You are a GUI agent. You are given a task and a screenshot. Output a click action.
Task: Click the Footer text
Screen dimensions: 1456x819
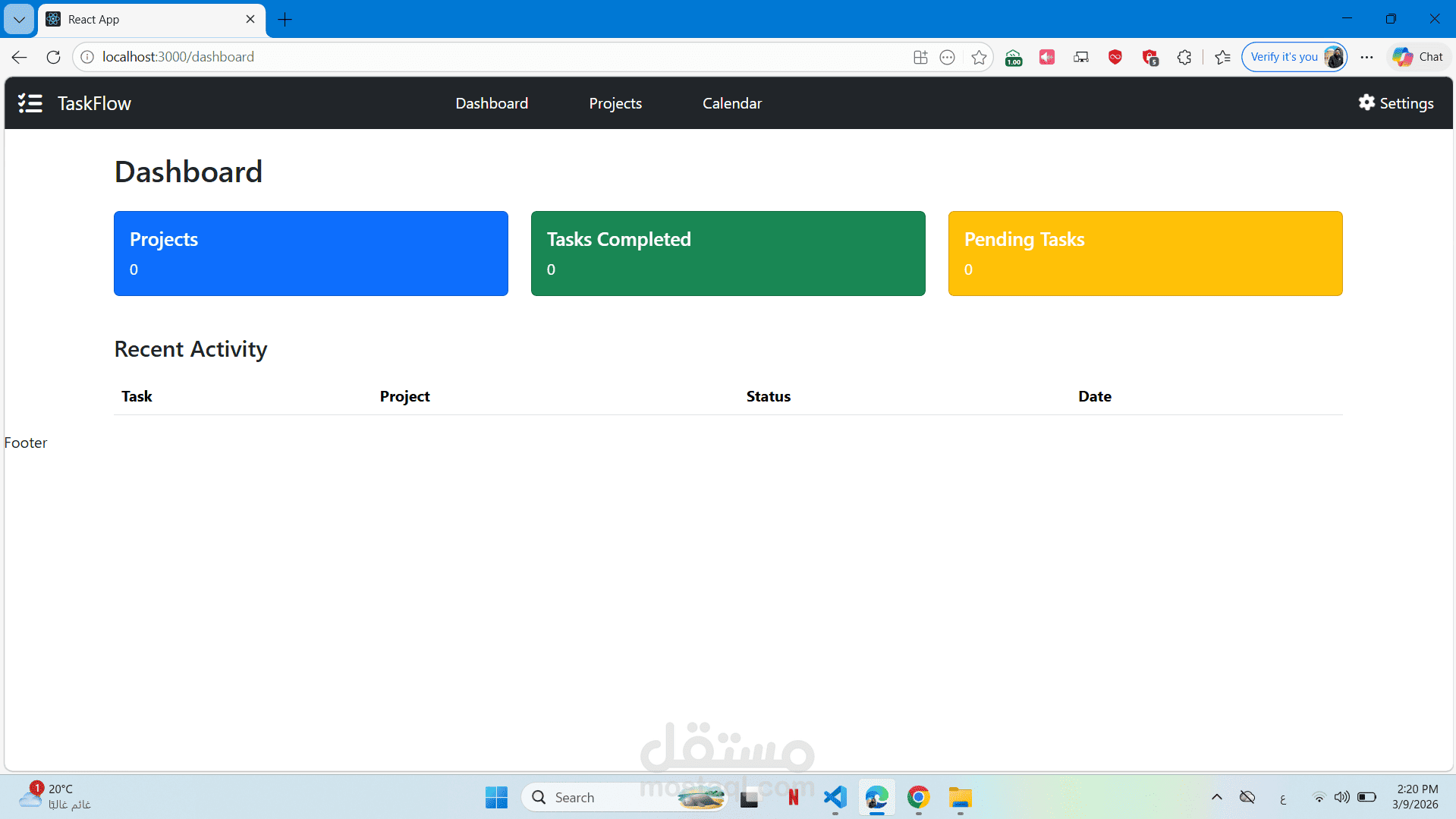tap(26, 443)
